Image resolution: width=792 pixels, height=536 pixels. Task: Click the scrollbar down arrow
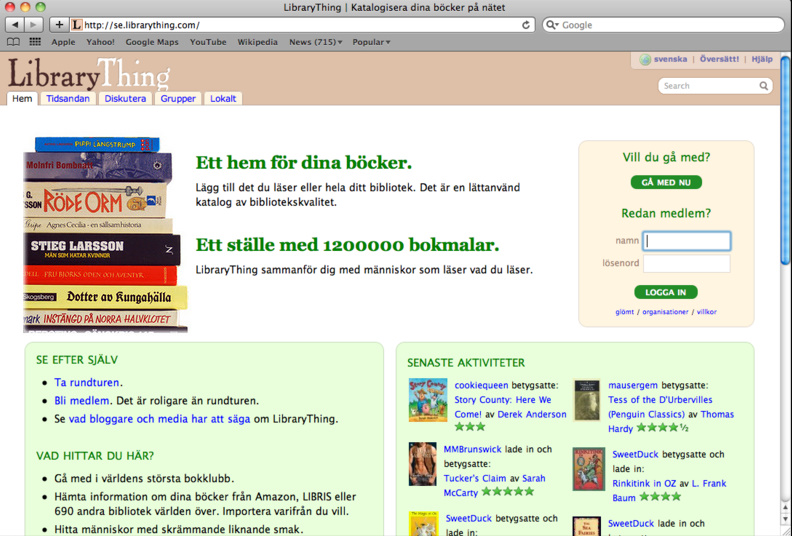coord(785,519)
